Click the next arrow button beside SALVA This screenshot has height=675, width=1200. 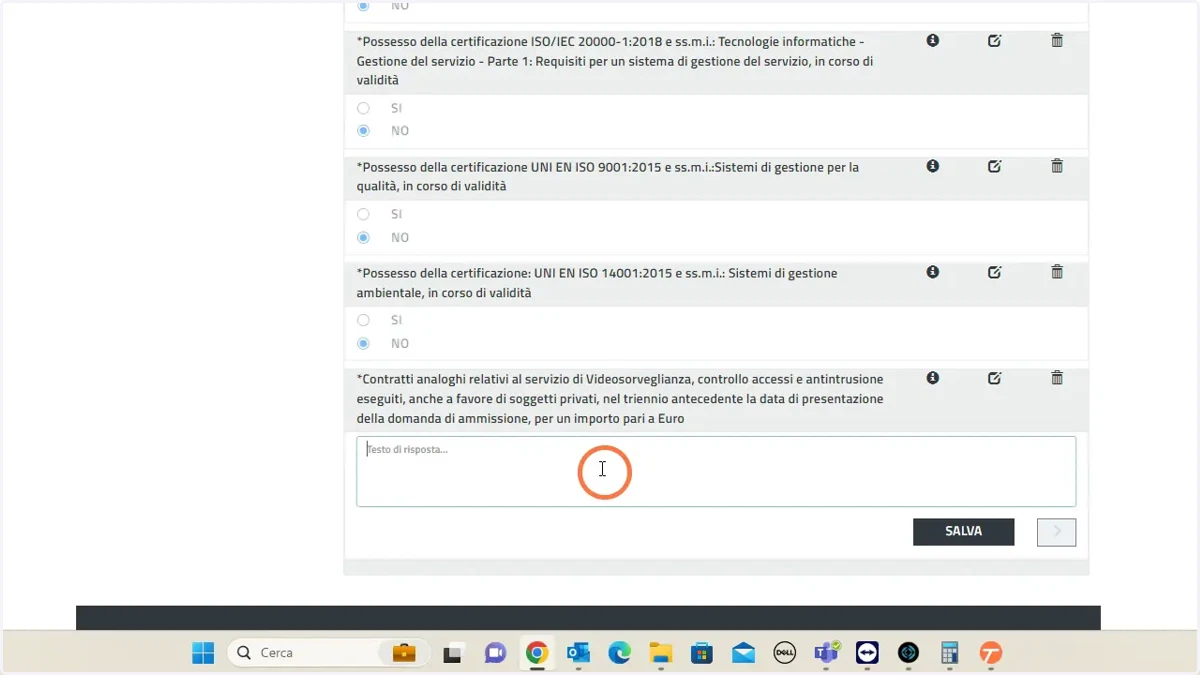[1057, 532]
